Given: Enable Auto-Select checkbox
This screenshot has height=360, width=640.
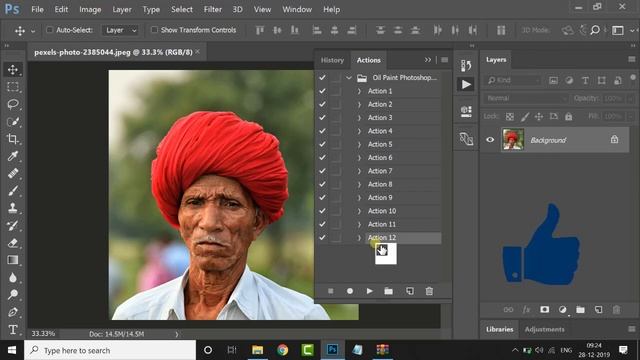Looking at the screenshot, I should pos(49,30).
